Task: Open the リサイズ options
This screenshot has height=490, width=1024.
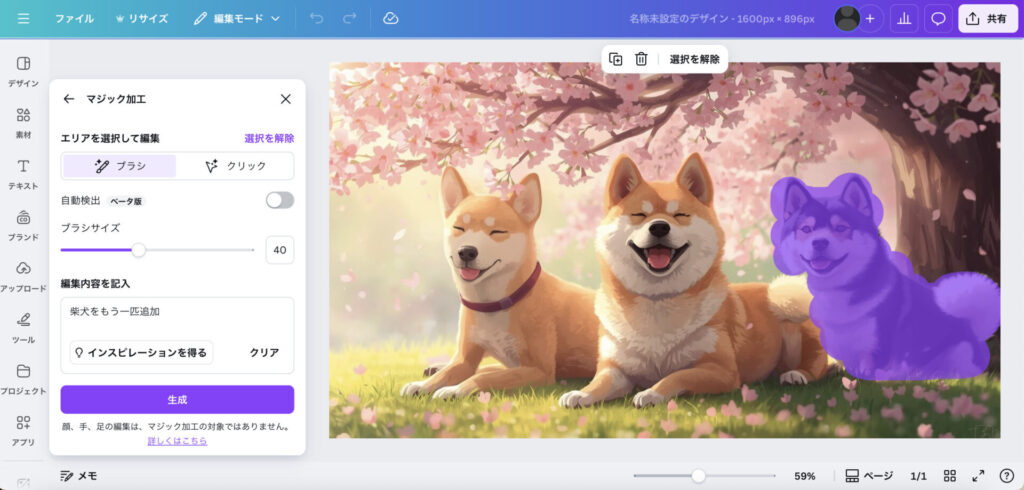Action: coord(141,19)
